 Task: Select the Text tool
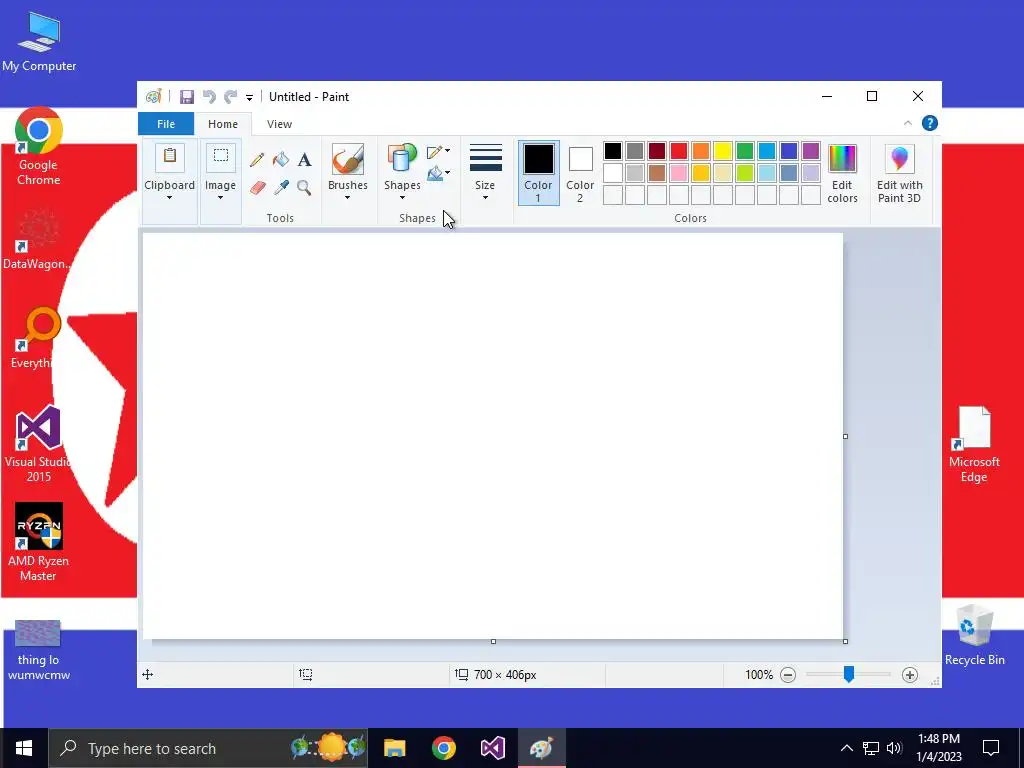click(x=304, y=159)
